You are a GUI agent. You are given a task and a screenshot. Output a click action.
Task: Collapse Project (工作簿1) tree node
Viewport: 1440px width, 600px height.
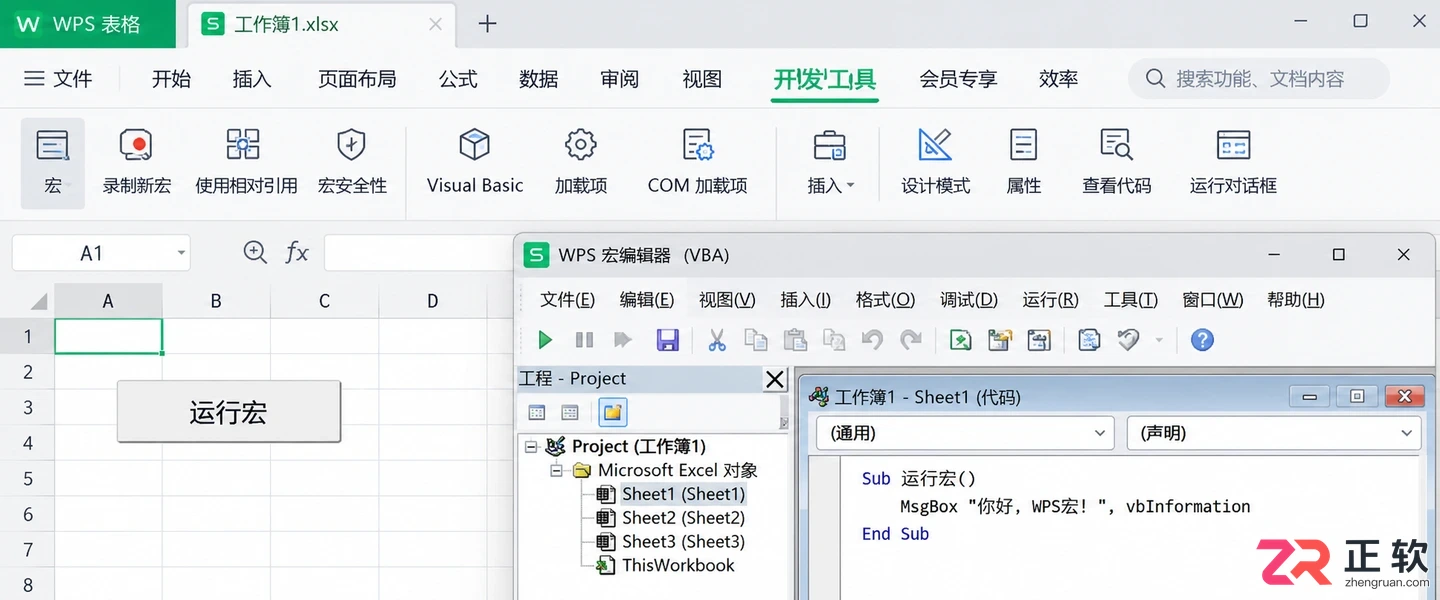coord(531,447)
